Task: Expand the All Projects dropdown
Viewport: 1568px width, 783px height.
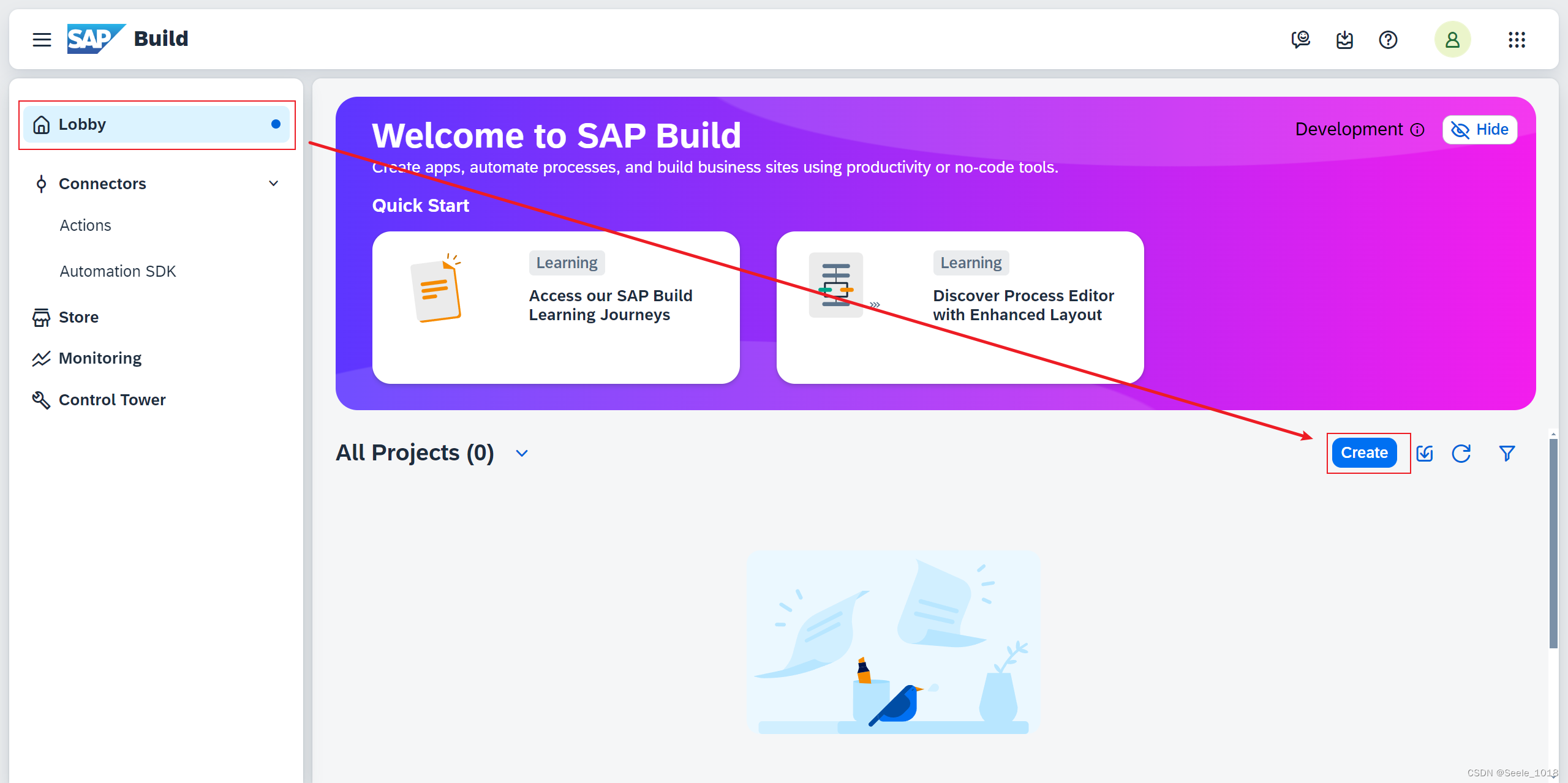Action: pos(522,453)
